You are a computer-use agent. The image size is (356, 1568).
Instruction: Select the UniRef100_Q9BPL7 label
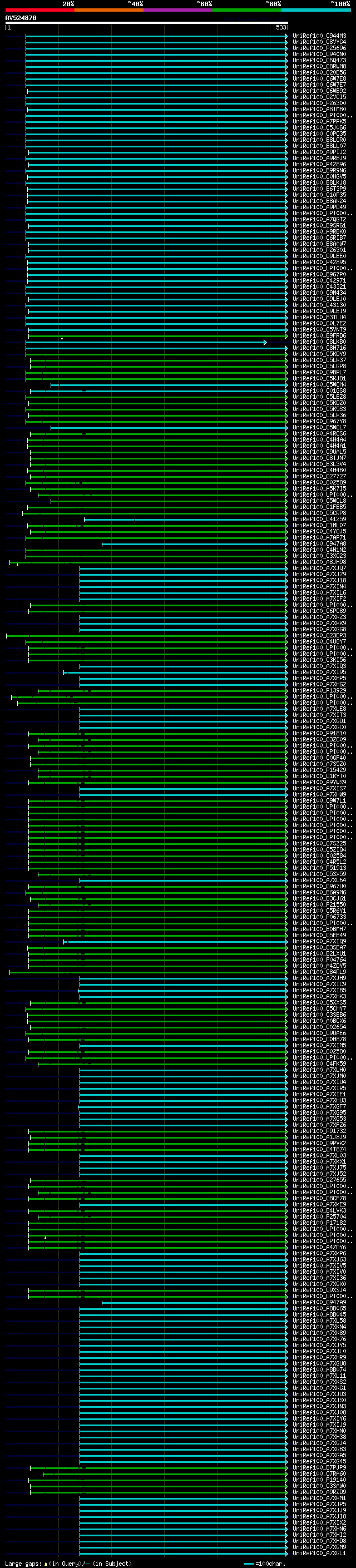pyautogui.click(x=319, y=372)
